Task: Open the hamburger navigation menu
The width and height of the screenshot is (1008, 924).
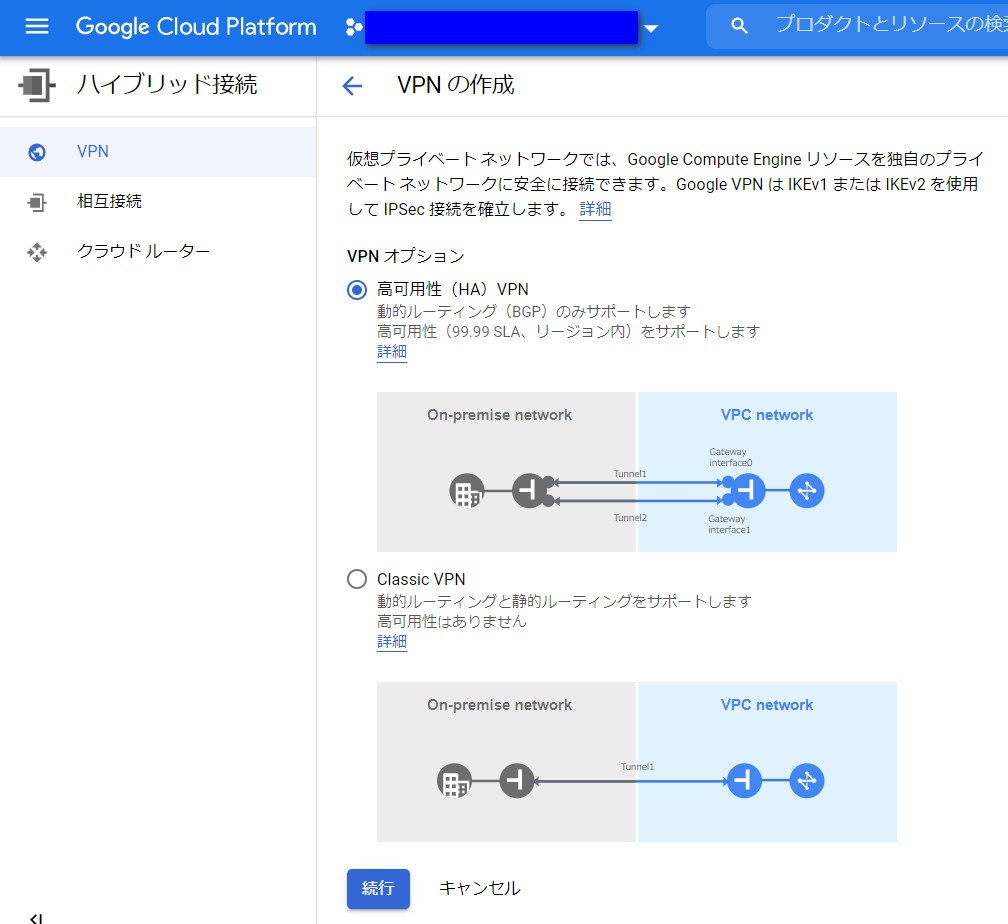Action: (37, 26)
